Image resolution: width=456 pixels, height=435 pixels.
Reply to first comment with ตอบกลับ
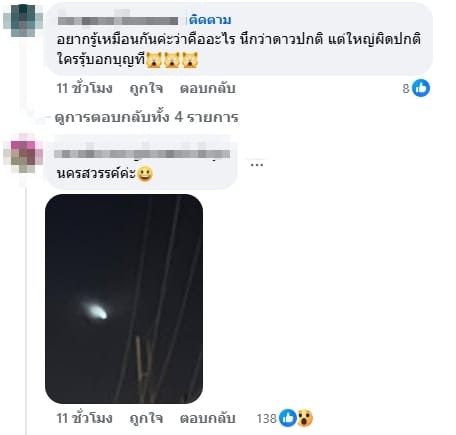[208, 88]
